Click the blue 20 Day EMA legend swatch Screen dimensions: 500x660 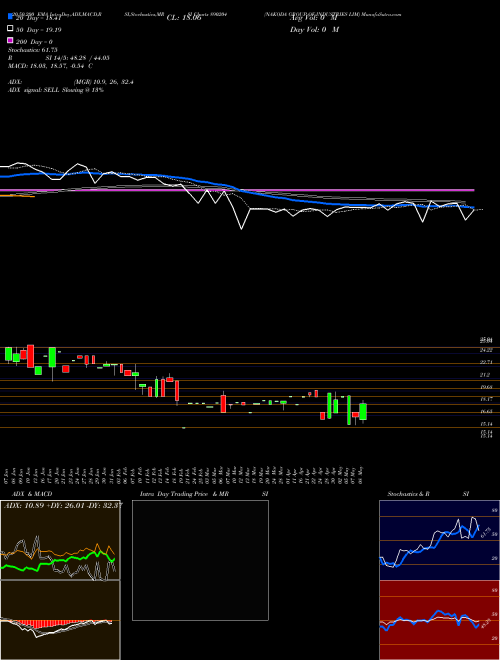tap(11, 16)
